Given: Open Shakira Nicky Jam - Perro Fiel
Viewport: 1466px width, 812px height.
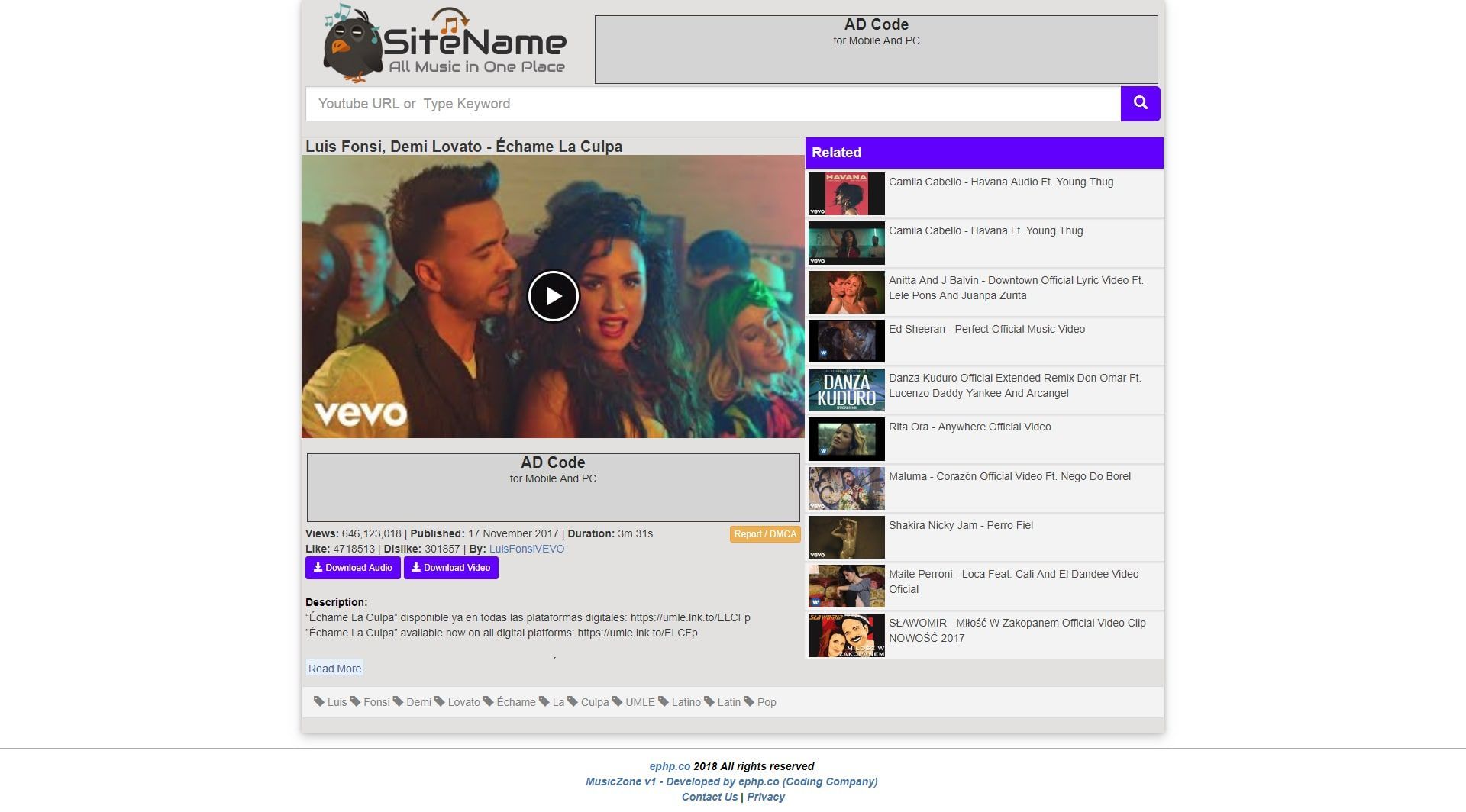Looking at the screenshot, I should [x=960, y=525].
